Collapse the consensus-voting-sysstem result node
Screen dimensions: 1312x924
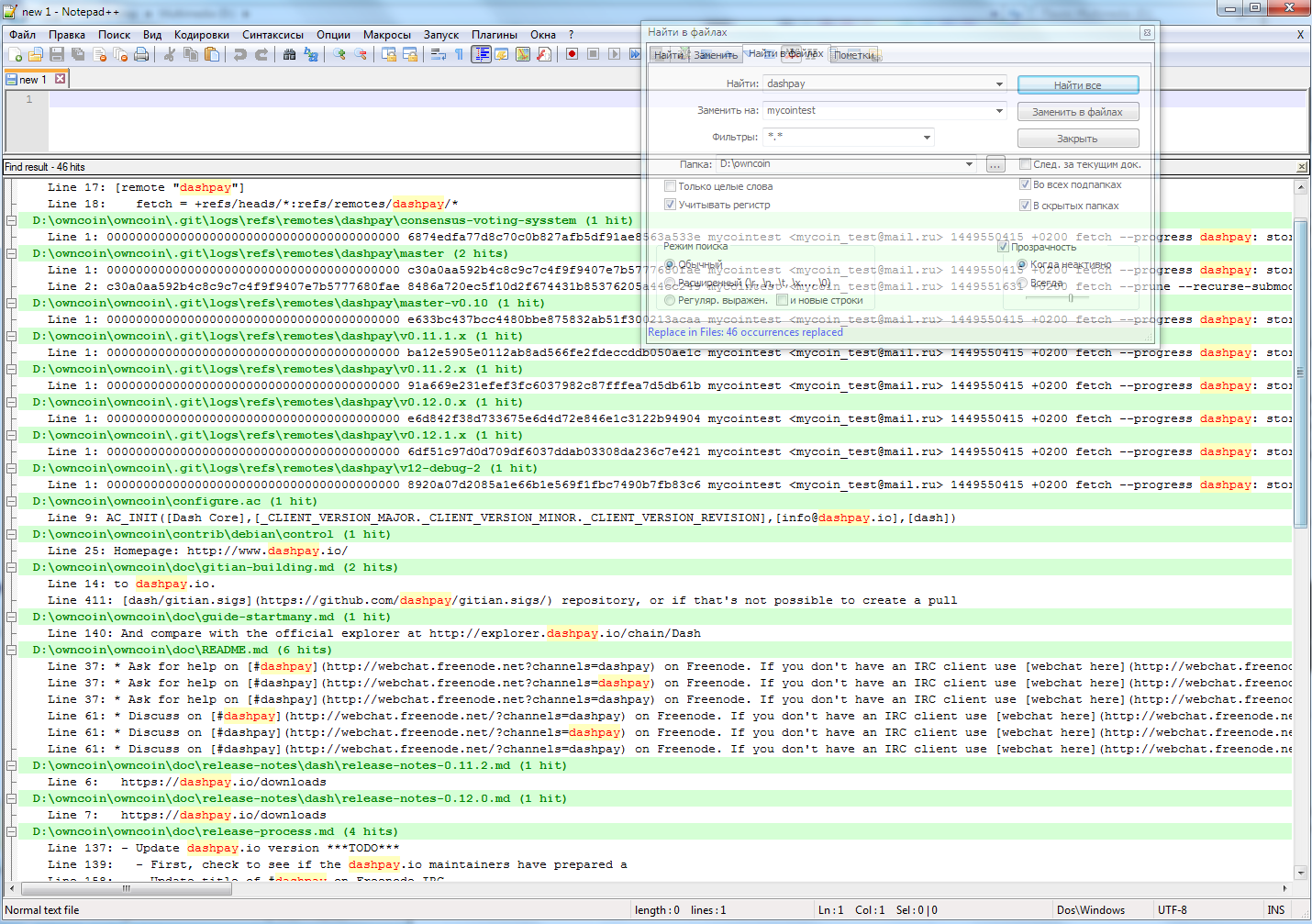tap(11, 220)
